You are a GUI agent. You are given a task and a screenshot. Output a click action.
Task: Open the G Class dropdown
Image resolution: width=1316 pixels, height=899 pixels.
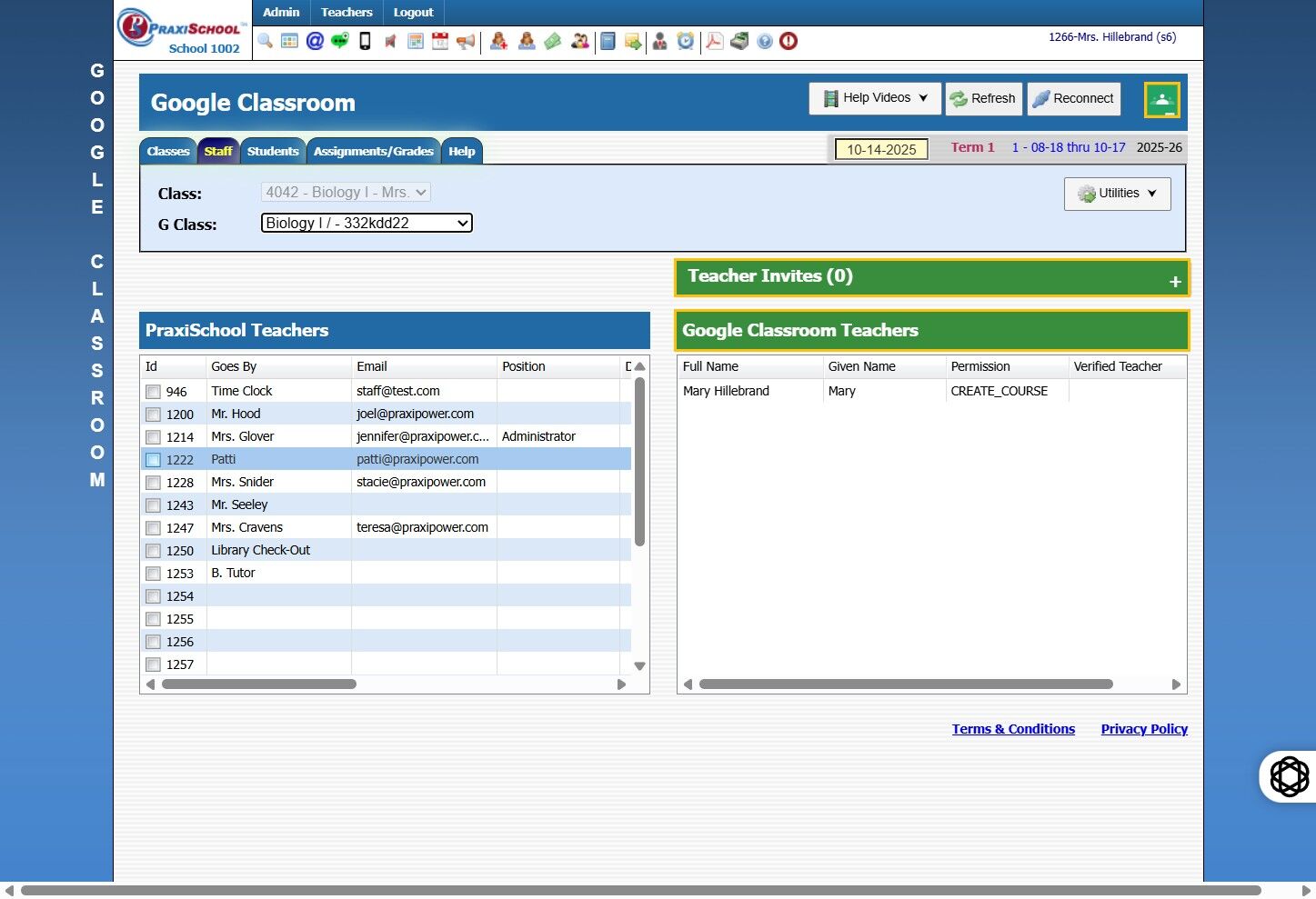pos(367,223)
